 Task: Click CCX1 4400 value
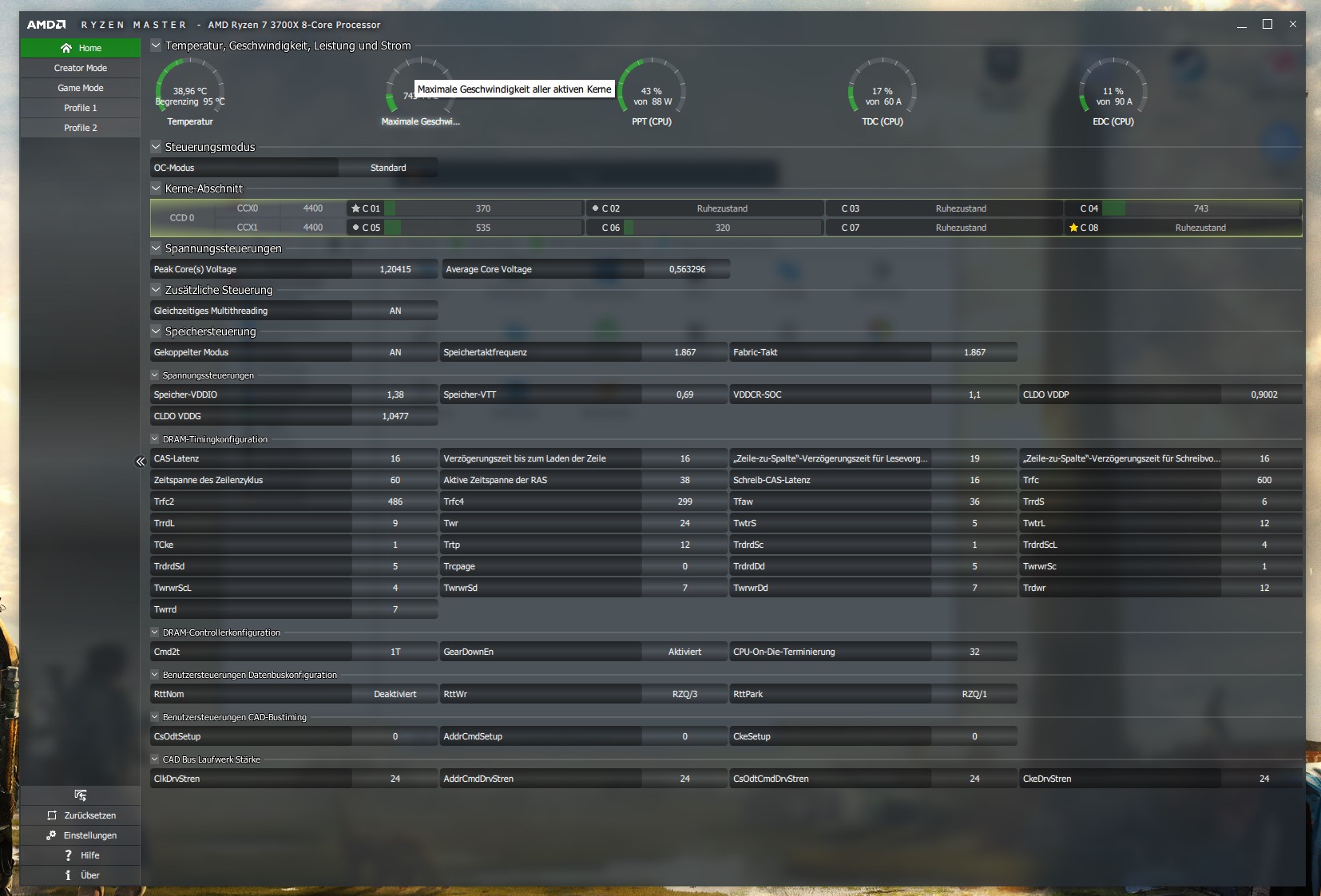click(x=313, y=228)
